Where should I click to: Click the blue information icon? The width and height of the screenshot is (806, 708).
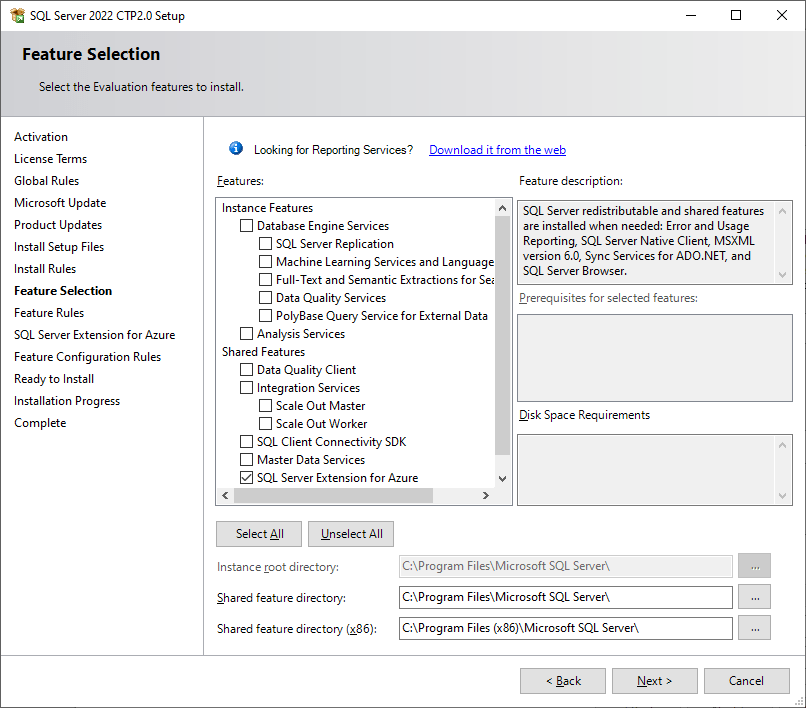pyautogui.click(x=236, y=149)
